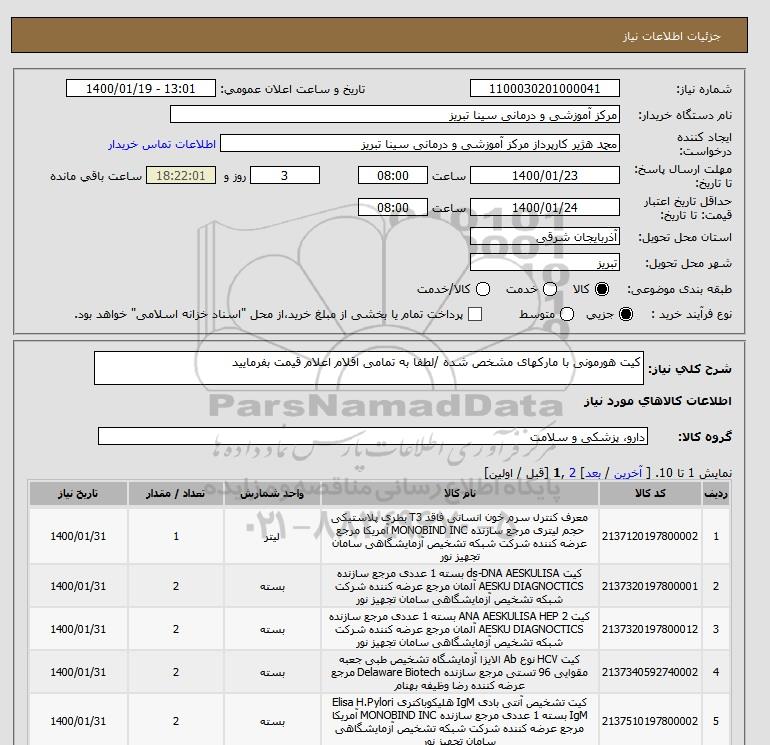The height and width of the screenshot is (745, 770).
Task: Click the ردیف column header
Action: pyautogui.click(x=715, y=494)
